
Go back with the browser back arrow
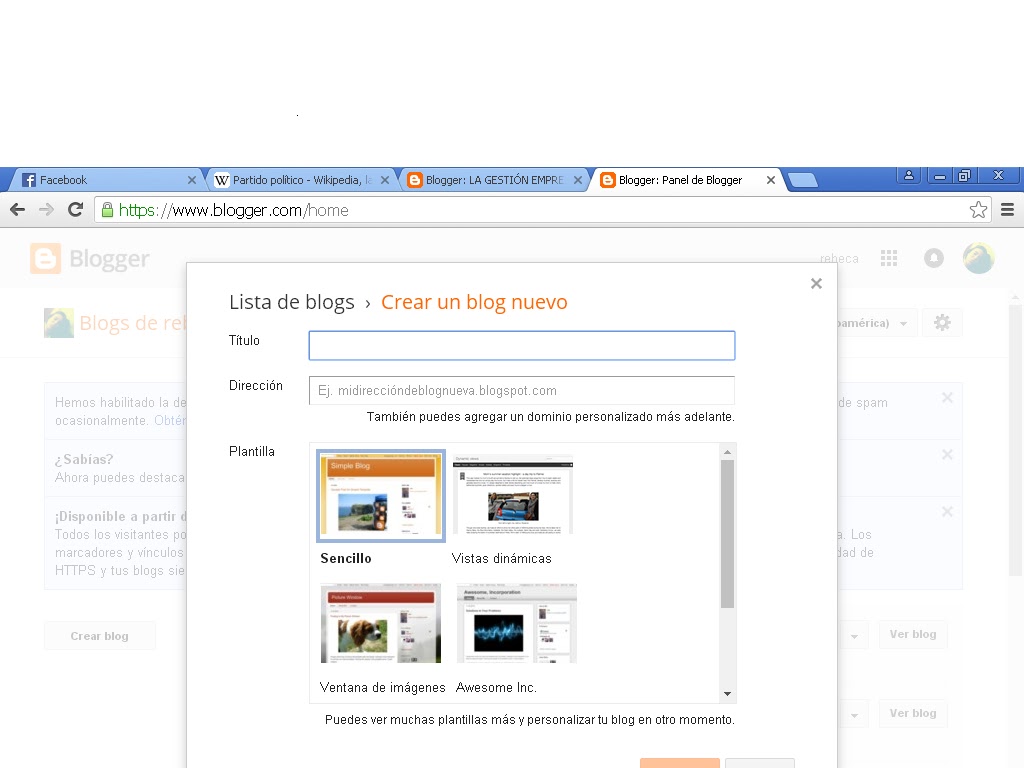18,210
